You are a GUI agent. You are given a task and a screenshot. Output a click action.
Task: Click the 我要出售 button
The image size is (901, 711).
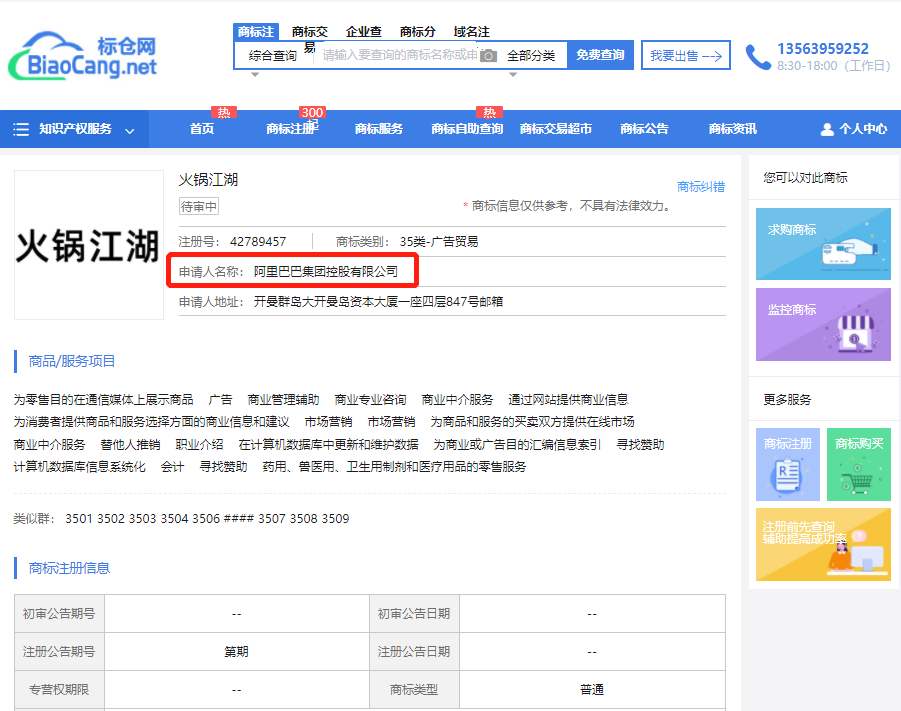pyautogui.click(x=686, y=55)
